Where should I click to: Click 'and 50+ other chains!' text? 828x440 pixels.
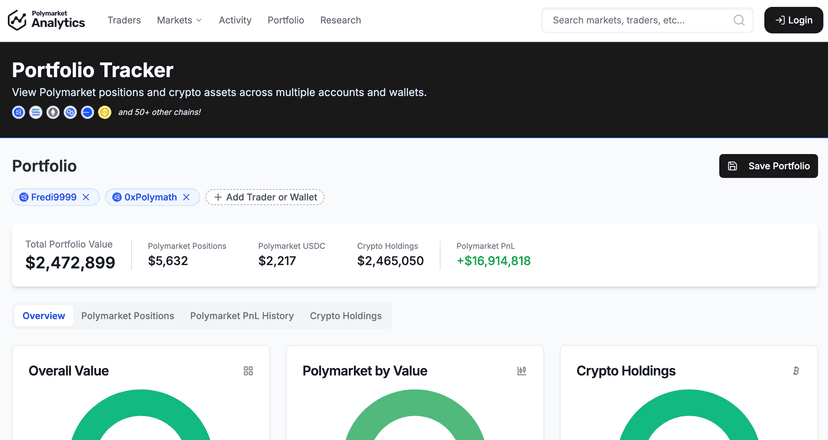point(159,112)
